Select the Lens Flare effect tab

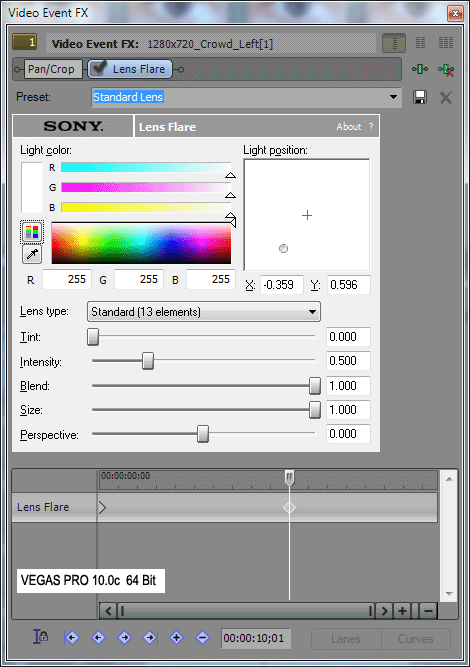pos(130,69)
